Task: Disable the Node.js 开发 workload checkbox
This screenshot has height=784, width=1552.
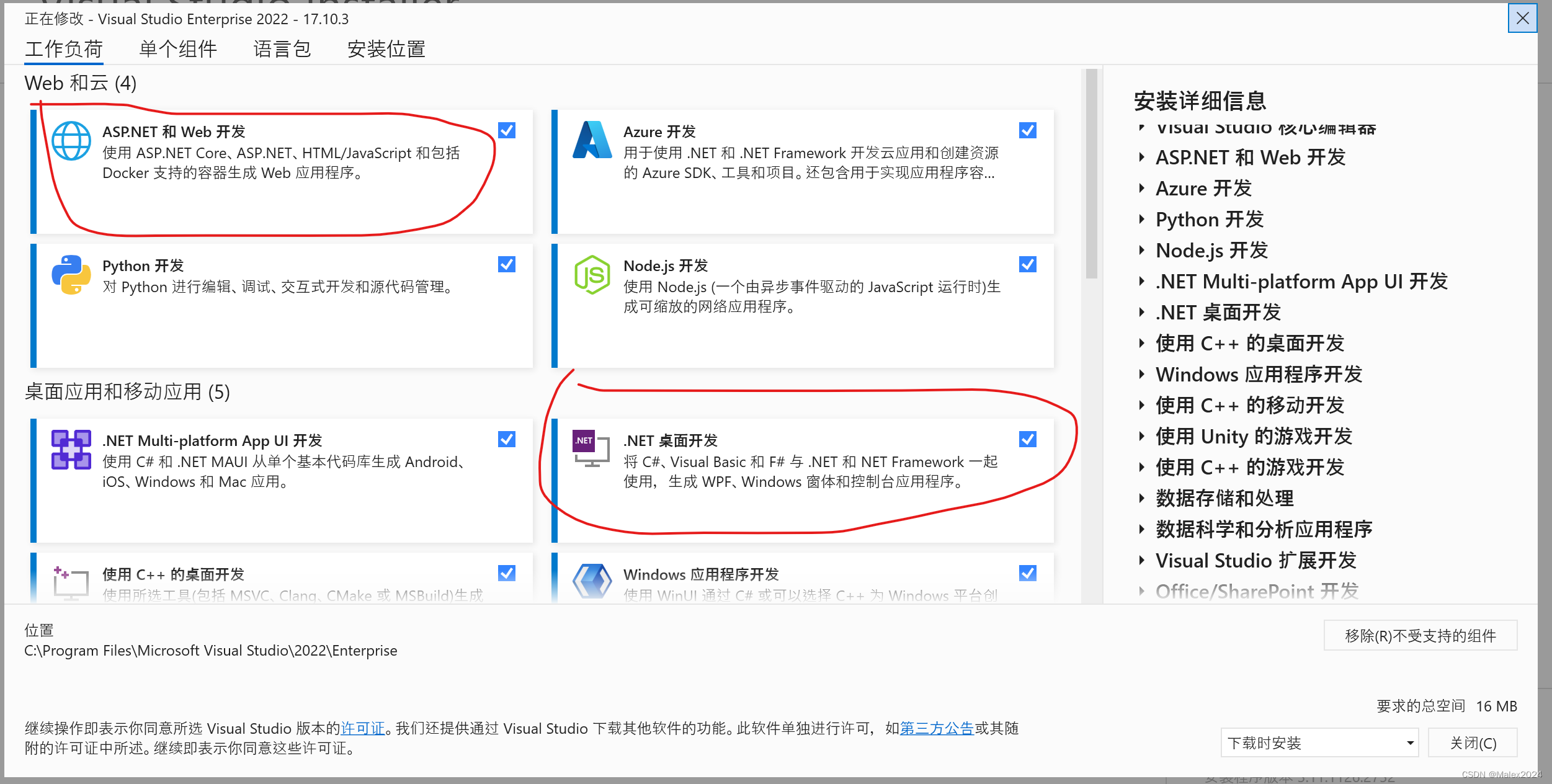Action: (x=1028, y=264)
